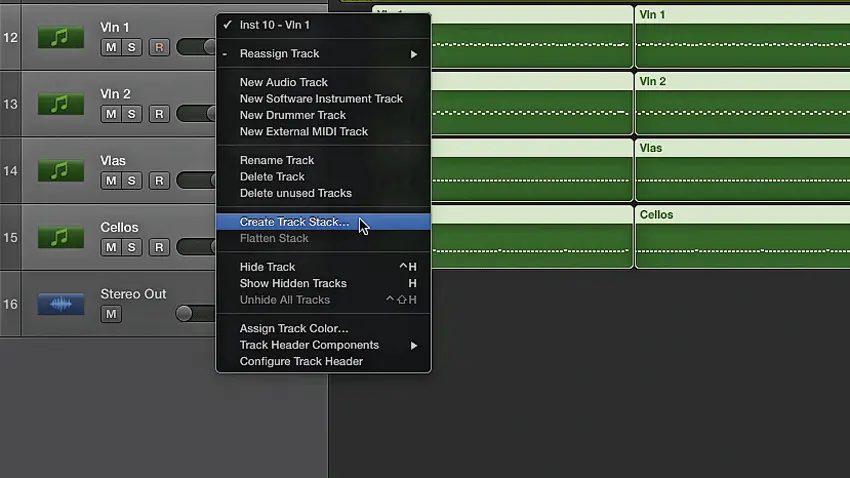Mute the Stereo Out track
The width and height of the screenshot is (850, 478).
(x=110, y=314)
